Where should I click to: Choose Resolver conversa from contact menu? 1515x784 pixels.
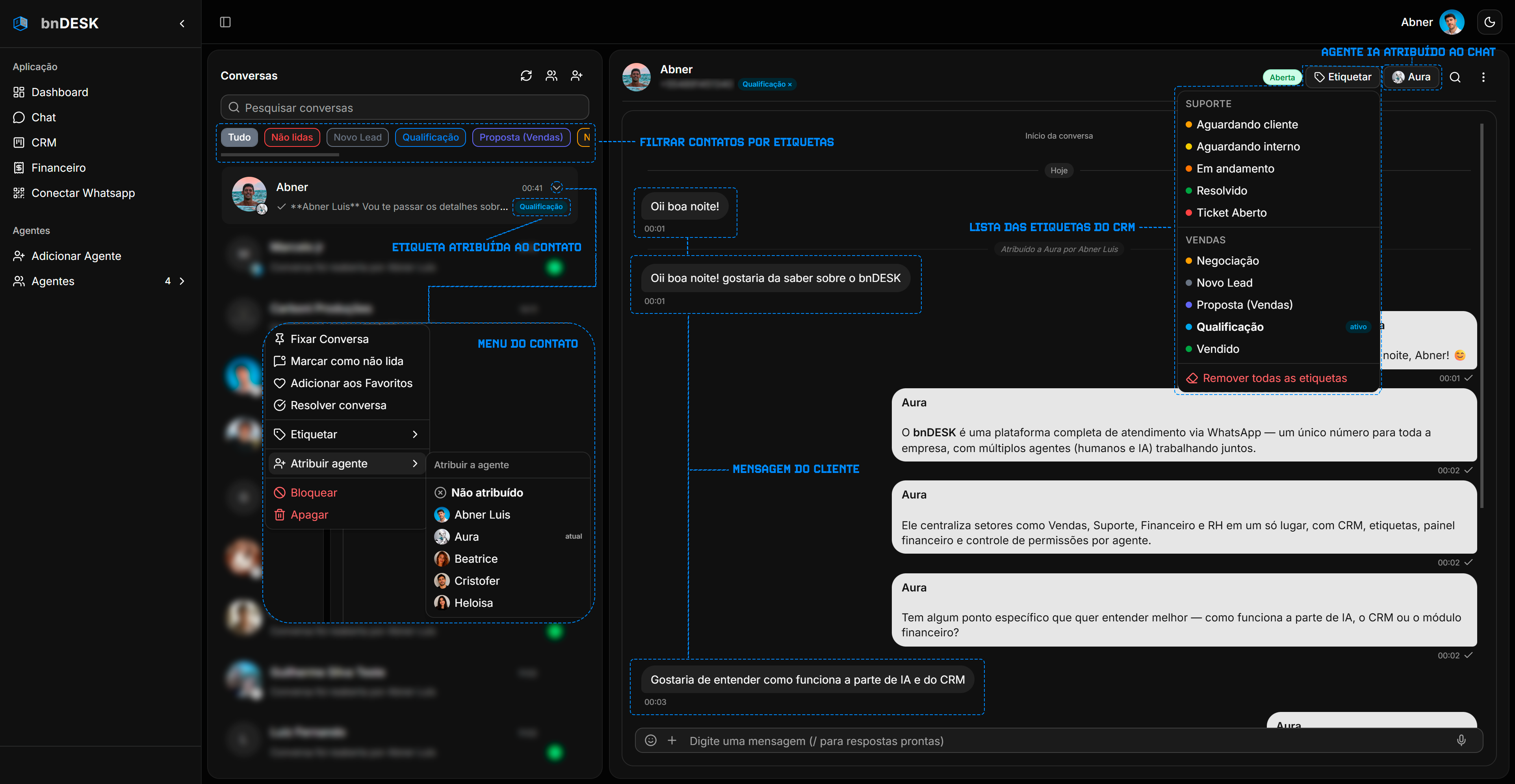(338, 406)
